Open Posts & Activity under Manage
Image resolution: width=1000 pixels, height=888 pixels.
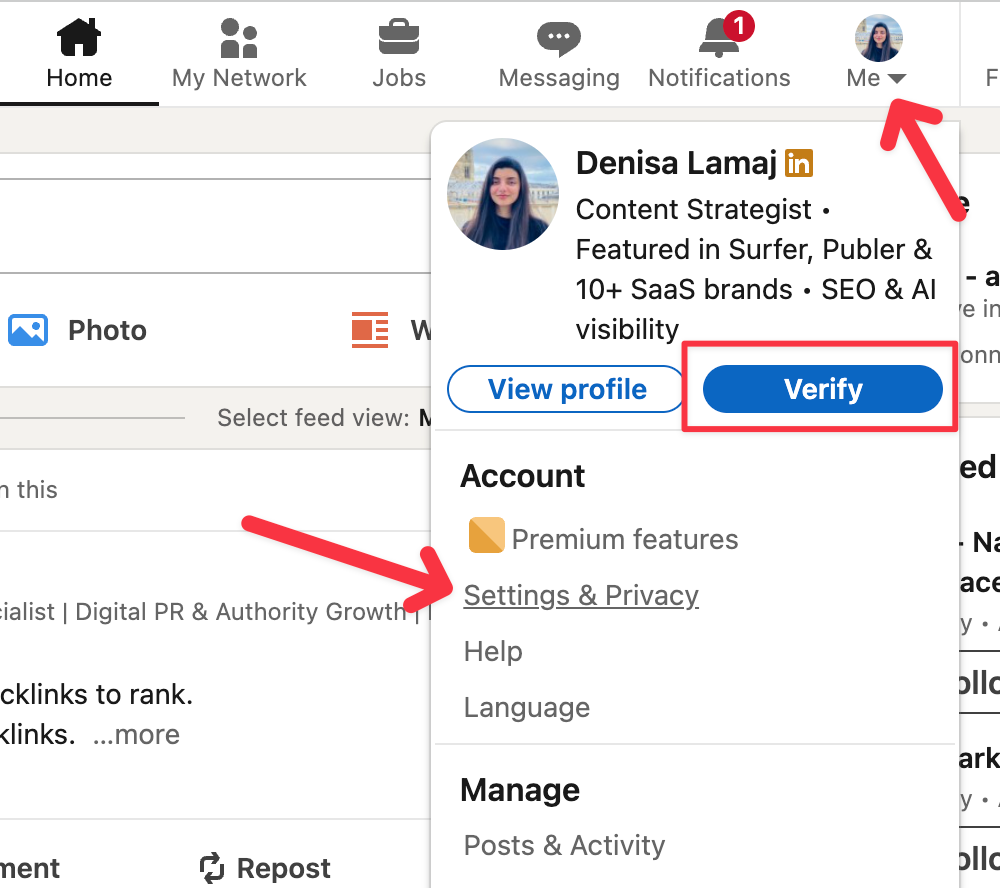point(564,845)
